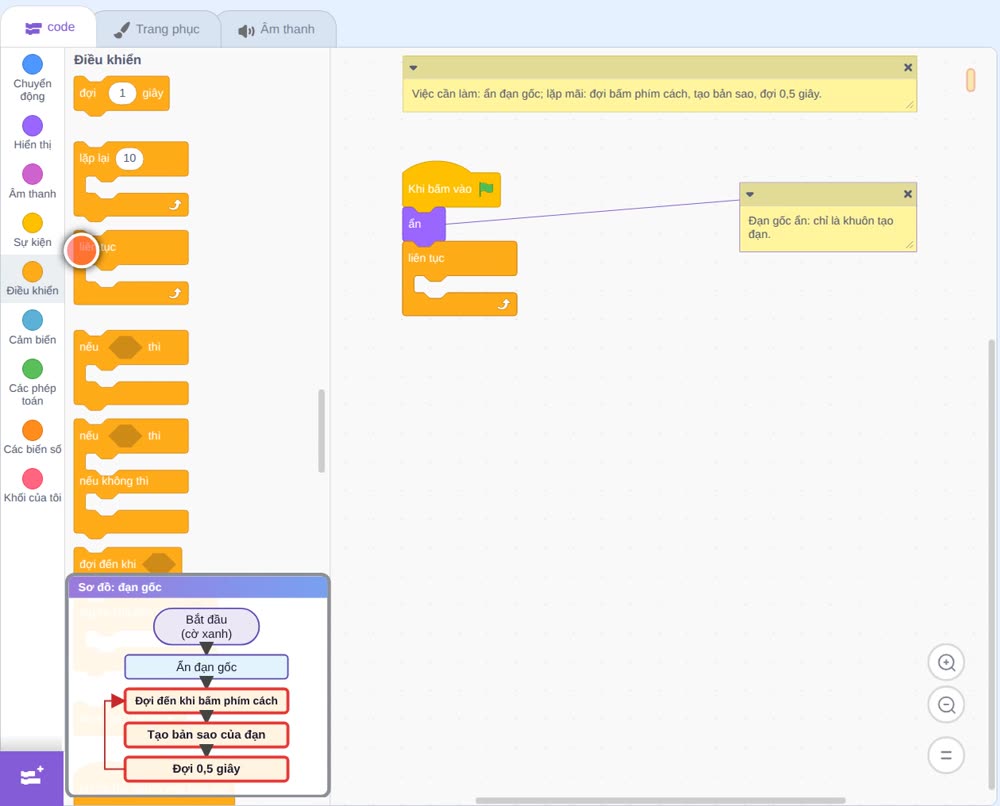This screenshot has height=806, width=1000.
Task: Switch to the code tab
Action: click(48, 27)
